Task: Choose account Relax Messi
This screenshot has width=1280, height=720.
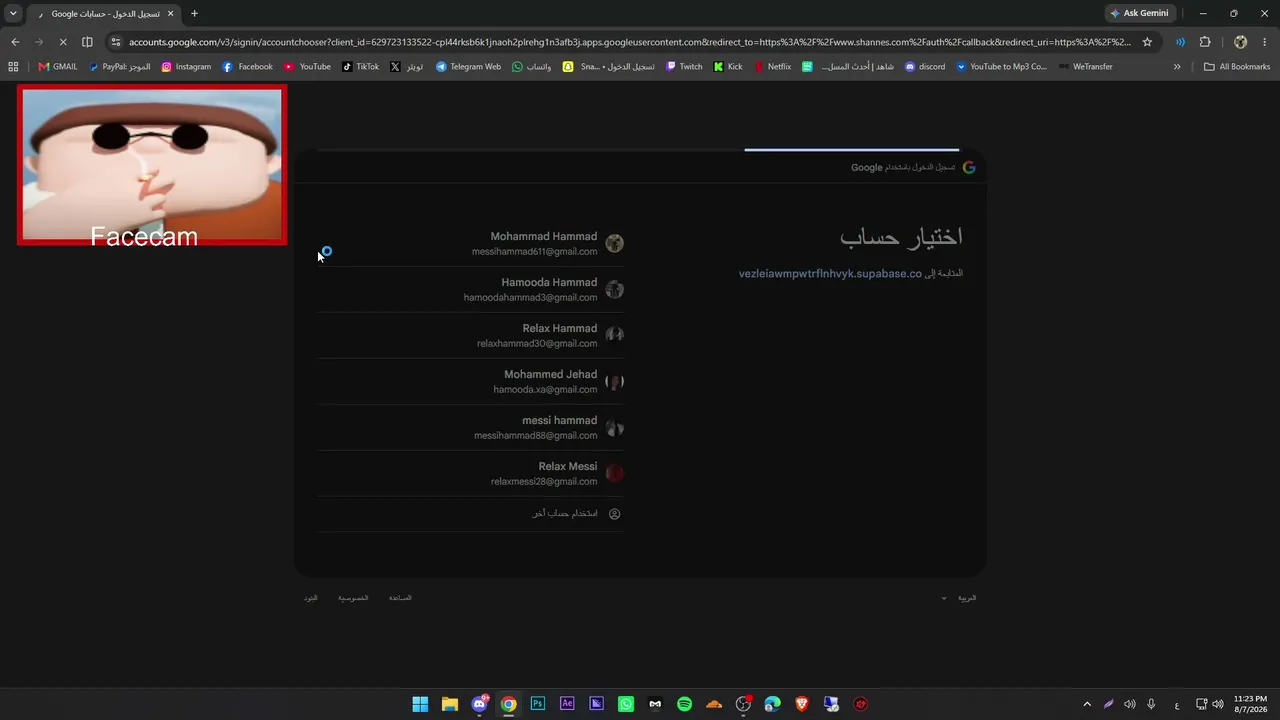Action: 470,473
